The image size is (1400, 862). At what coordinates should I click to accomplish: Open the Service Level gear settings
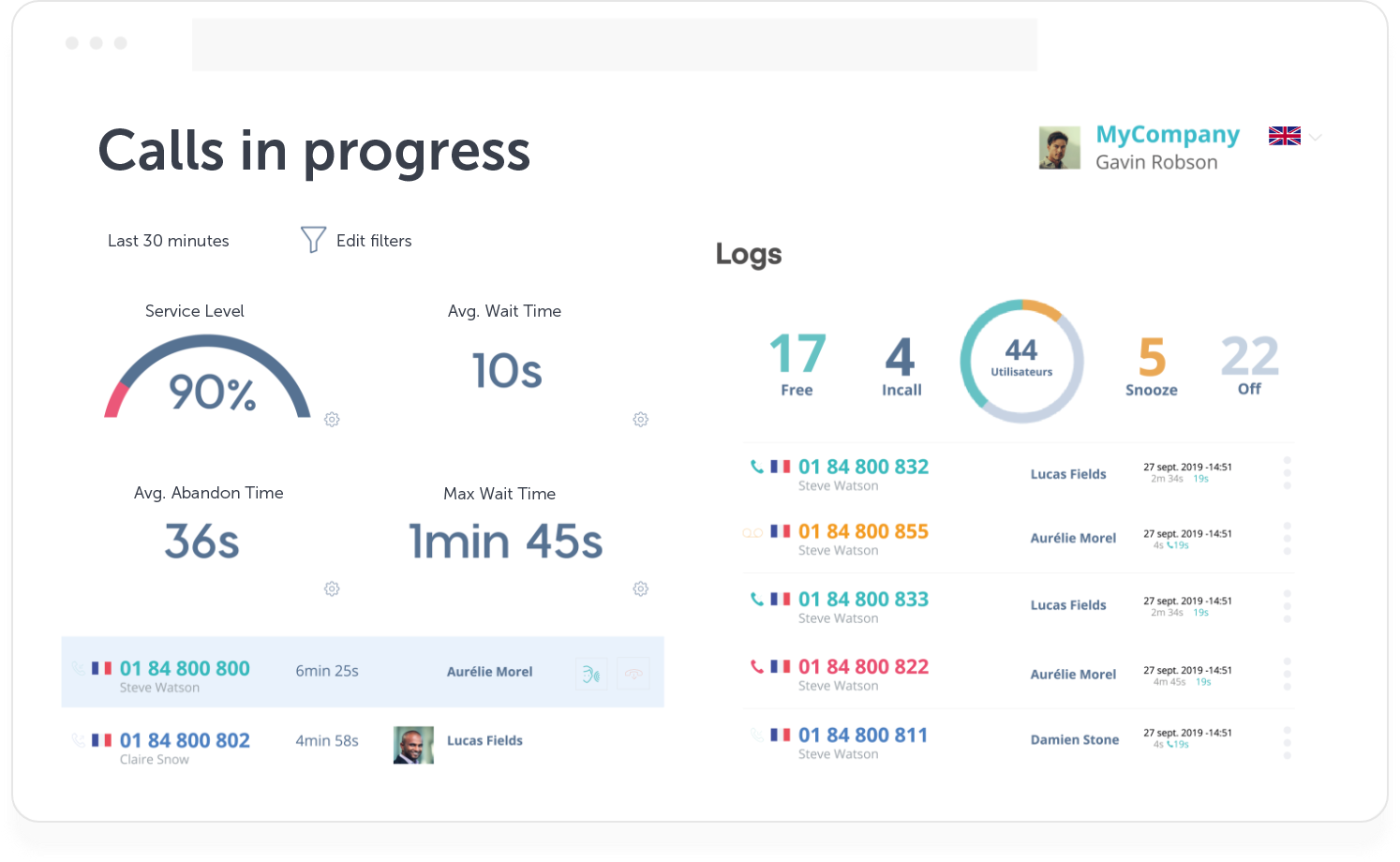pyautogui.click(x=332, y=420)
